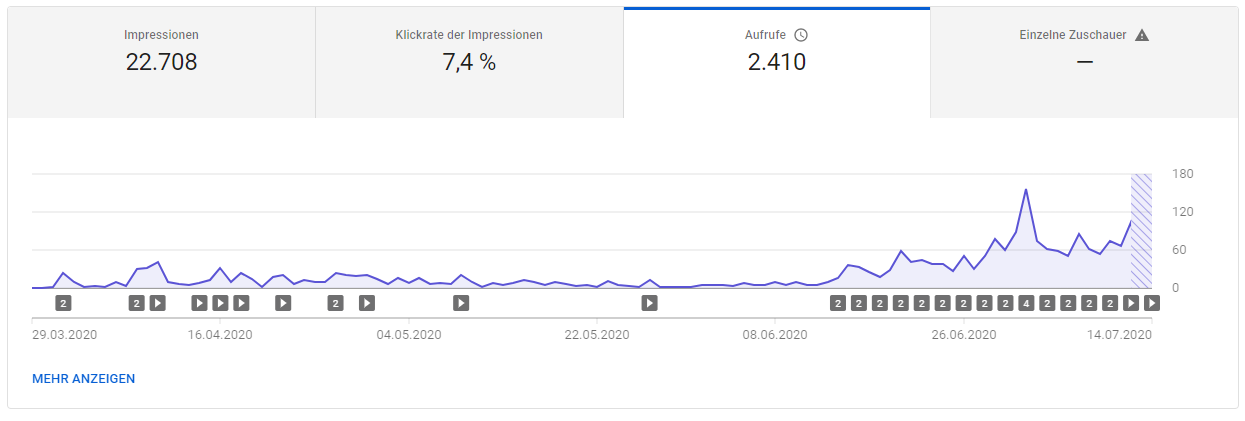Click the last play marker at chart's right end
Viewport: 1245px width, 421px height.
tap(1152, 302)
